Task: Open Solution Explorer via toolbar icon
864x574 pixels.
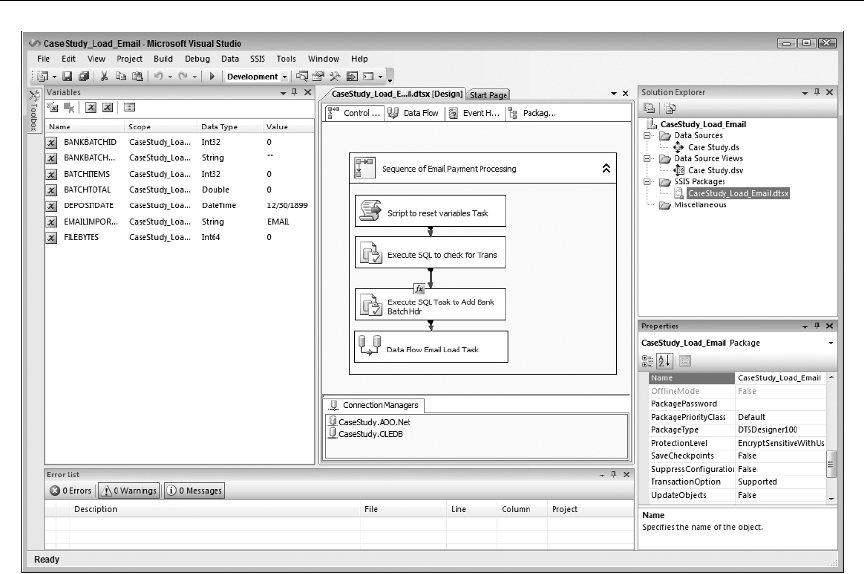Action: 302,77
